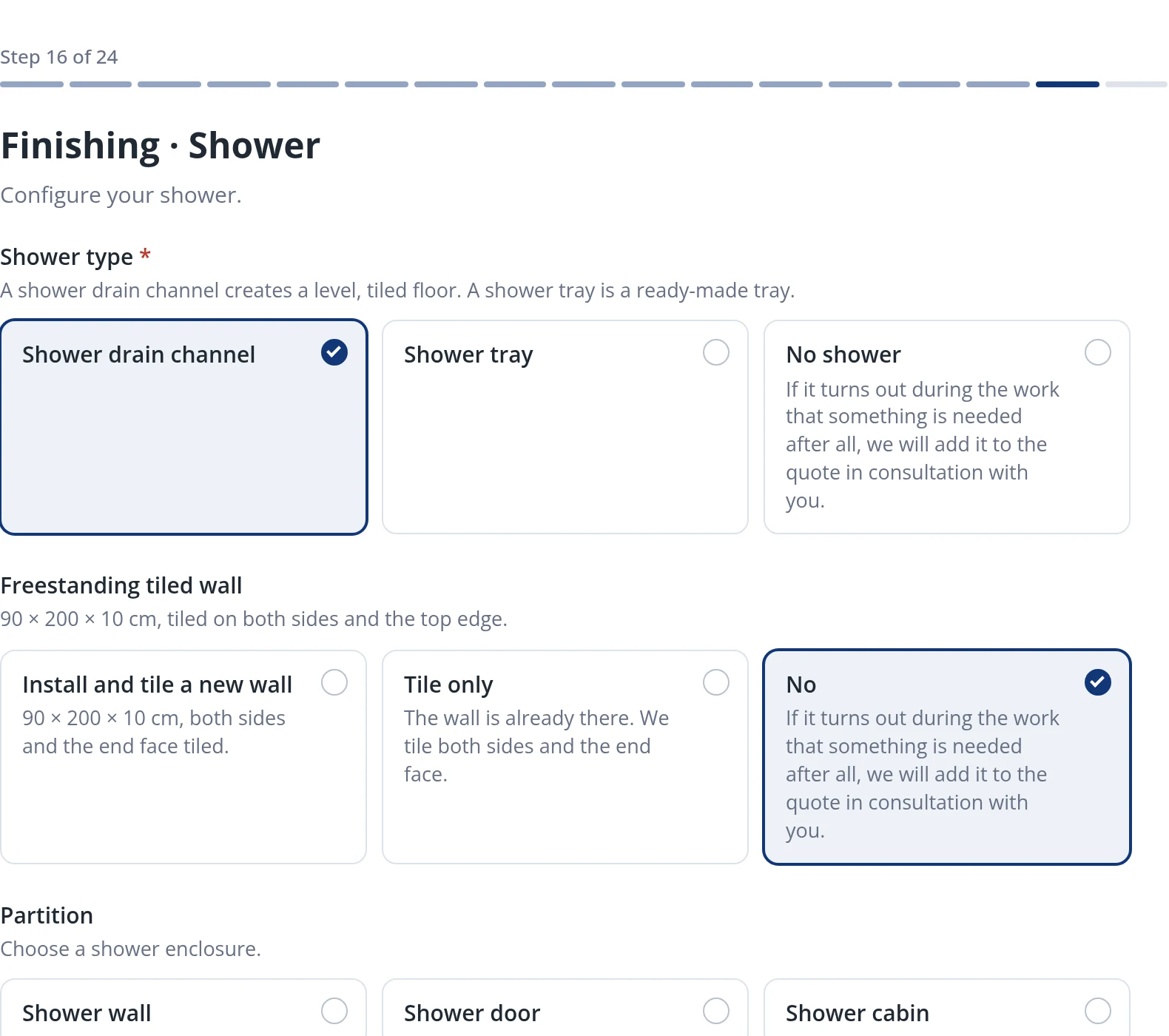Click the dark current-step progress segment
This screenshot has height=1036, width=1169.
pos(1068,84)
